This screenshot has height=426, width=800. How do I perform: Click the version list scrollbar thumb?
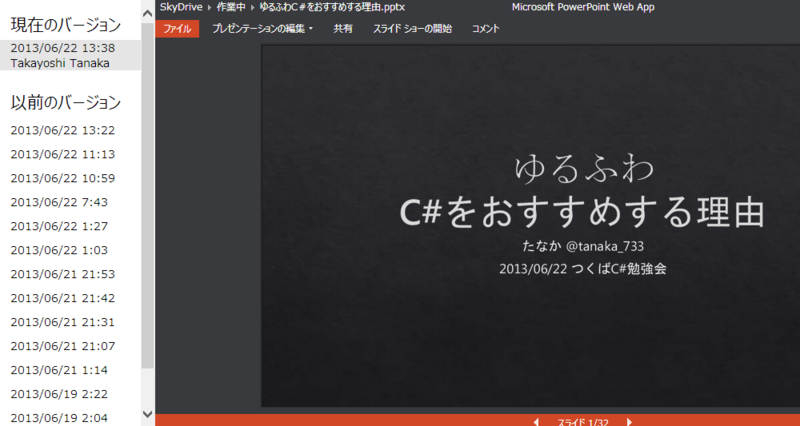tap(147, 195)
